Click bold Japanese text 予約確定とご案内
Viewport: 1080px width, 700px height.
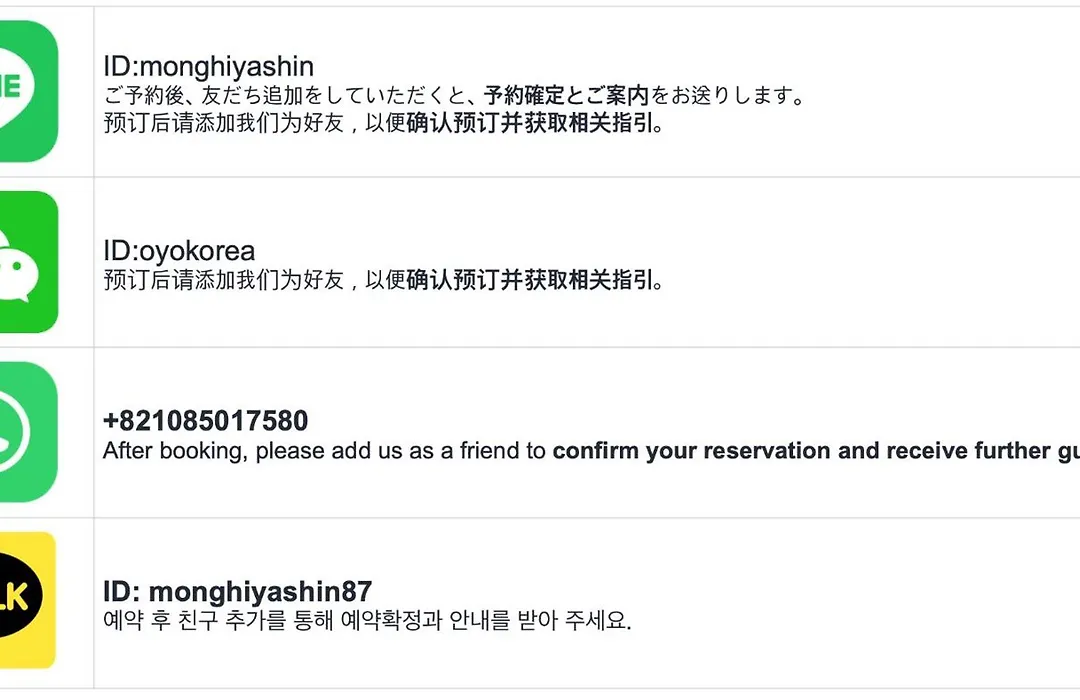click(566, 95)
